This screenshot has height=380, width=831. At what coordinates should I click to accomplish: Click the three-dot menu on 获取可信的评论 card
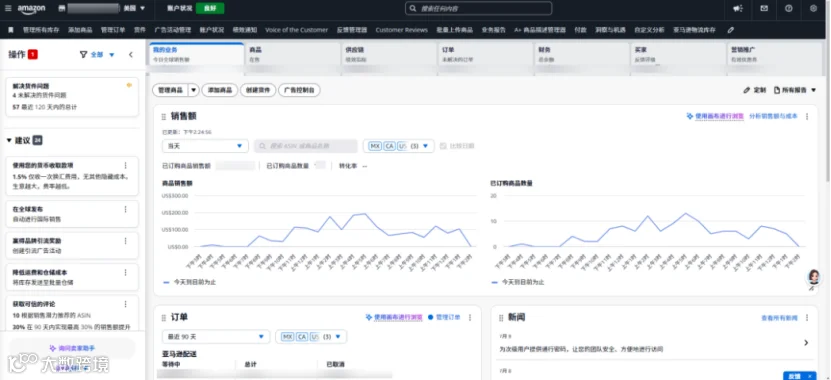point(126,304)
